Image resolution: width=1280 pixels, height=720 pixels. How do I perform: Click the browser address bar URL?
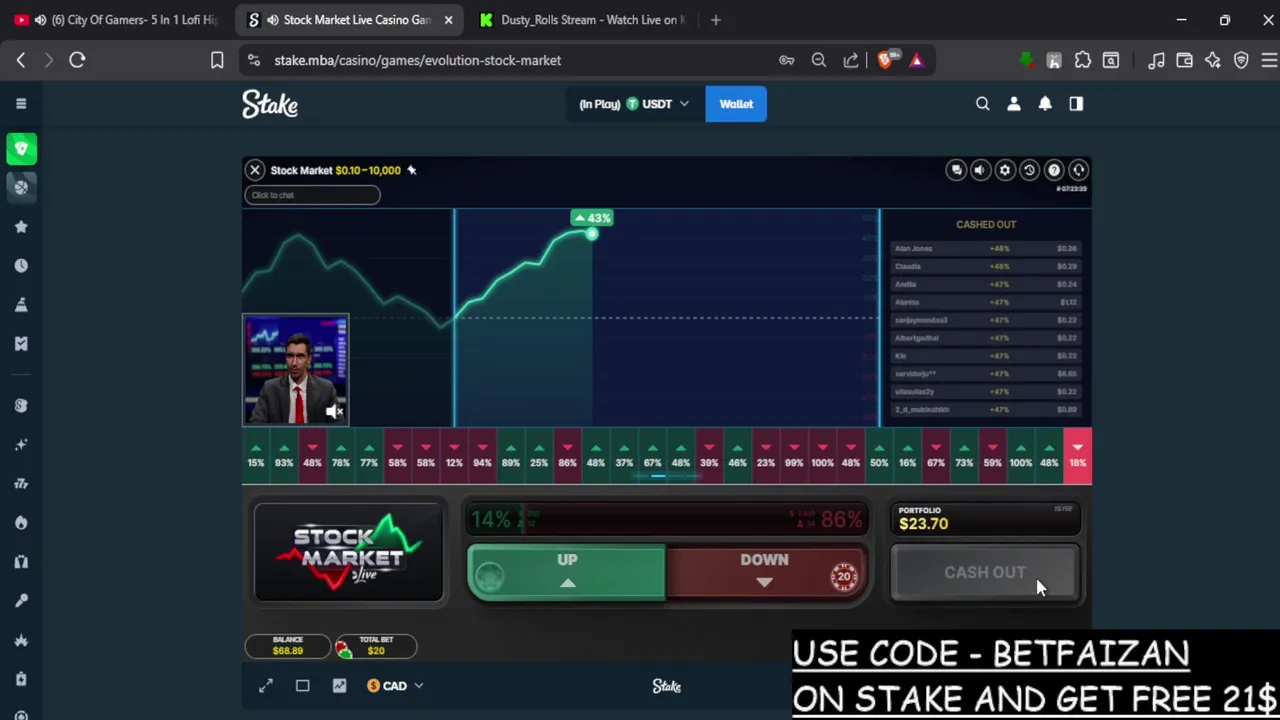(418, 60)
